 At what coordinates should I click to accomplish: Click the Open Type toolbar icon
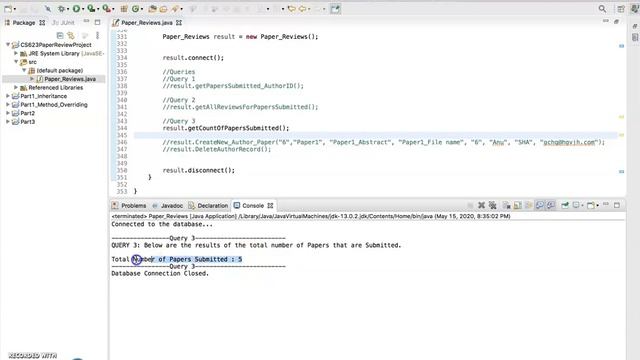pos(152,9)
